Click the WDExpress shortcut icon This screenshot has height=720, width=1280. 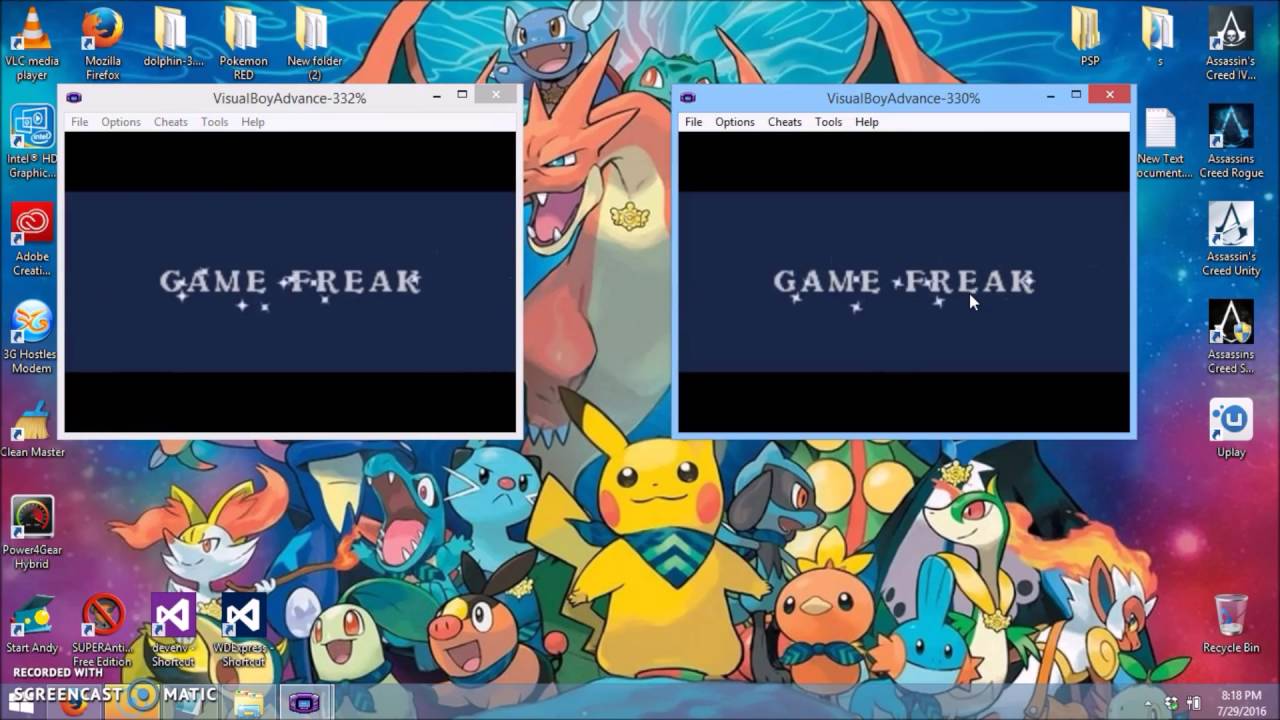coord(243,631)
